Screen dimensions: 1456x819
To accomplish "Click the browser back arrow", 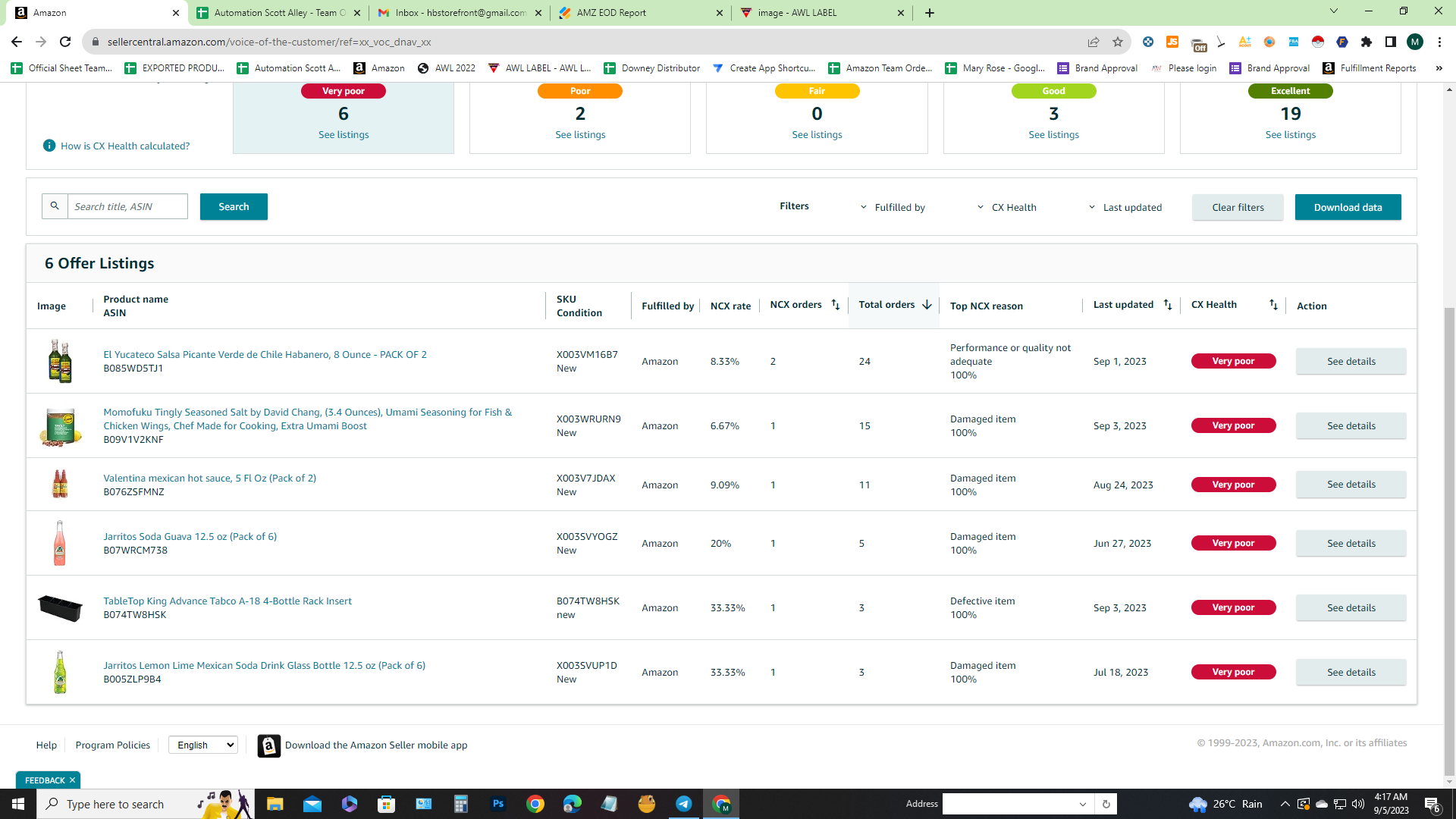I will pyautogui.click(x=17, y=42).
